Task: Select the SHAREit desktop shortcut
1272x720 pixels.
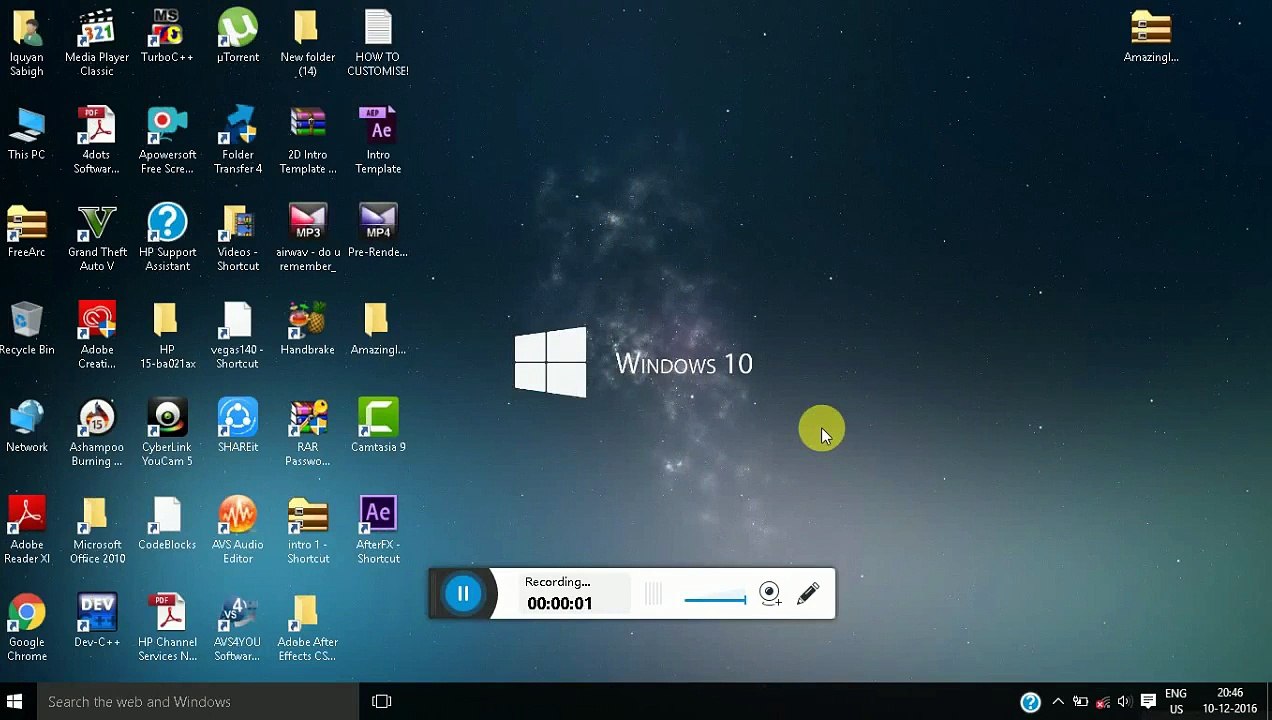Action: coord(238,427)
